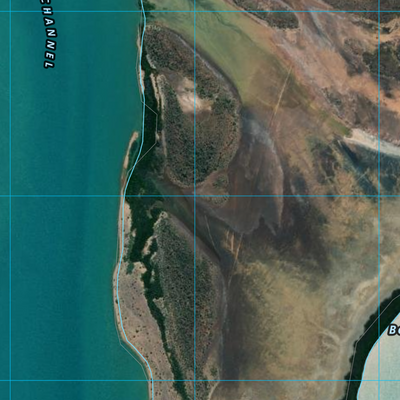Click the CHANNEL map label
This screenshot has height=400, width=400.
(x=49, y=33)
